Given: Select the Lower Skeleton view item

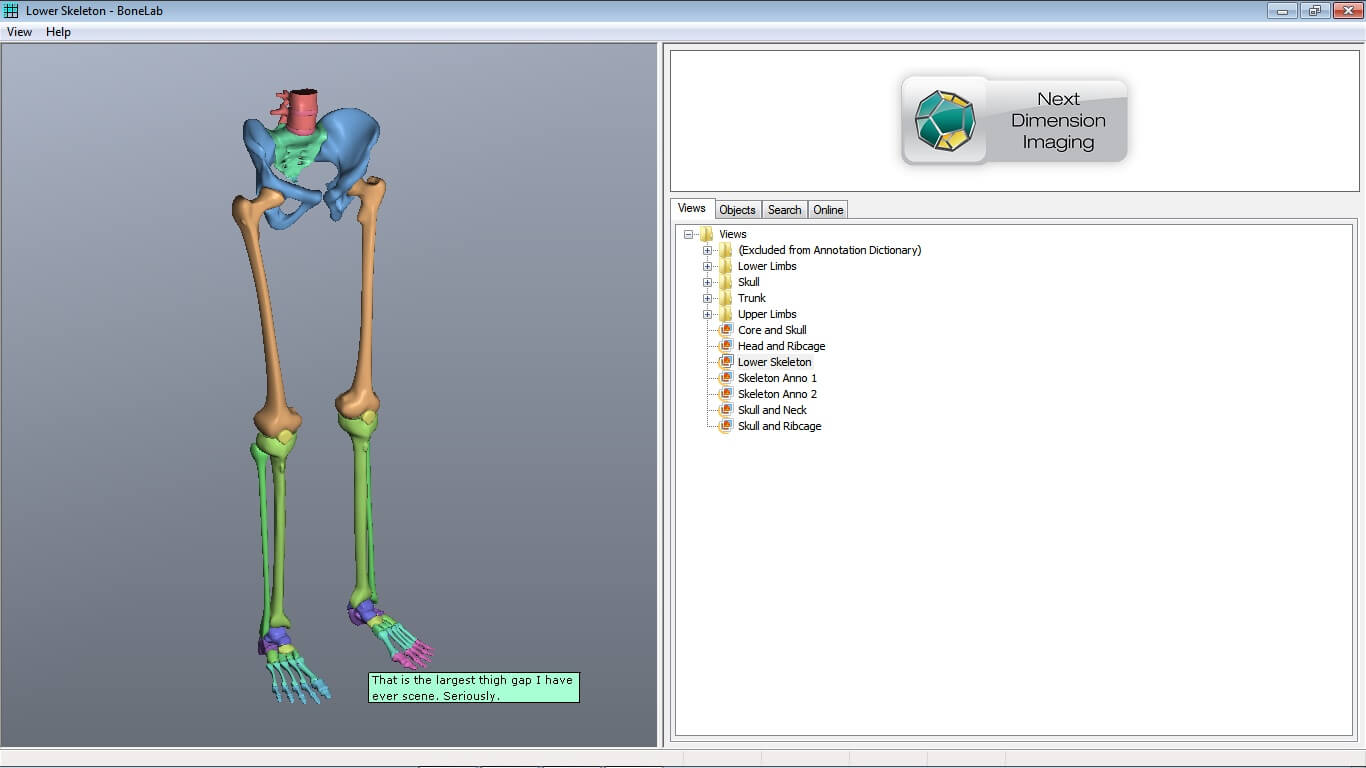Looking at the screenshot, I should click(774, 362).
